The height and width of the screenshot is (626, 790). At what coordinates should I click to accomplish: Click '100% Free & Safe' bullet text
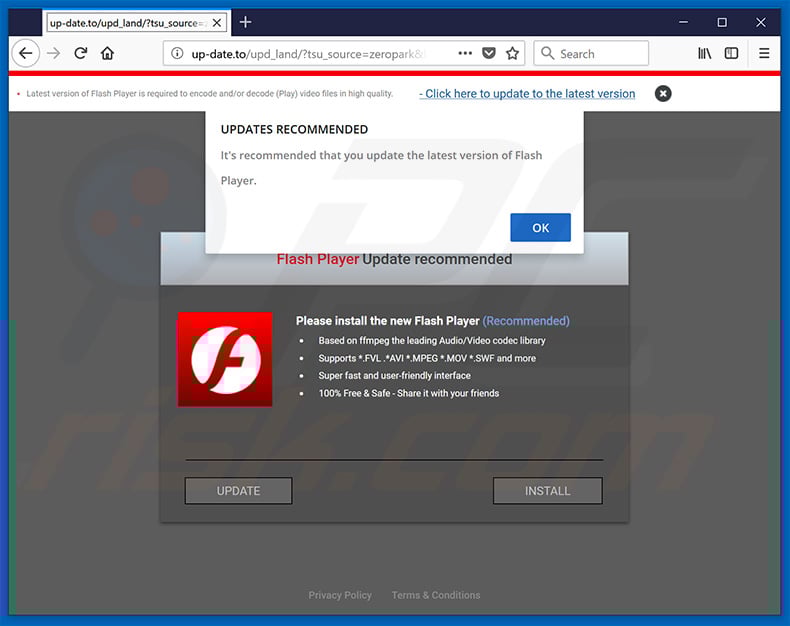(x=409, y=393)
